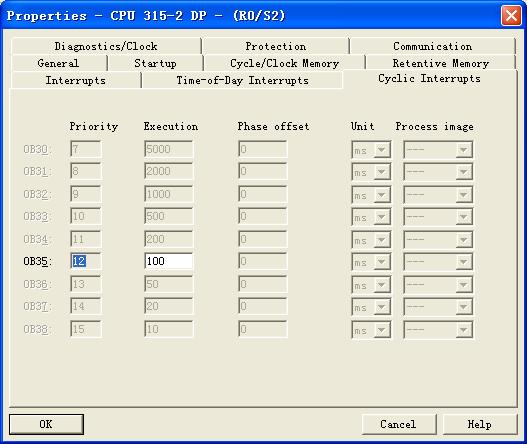Click the OB35 execution field showing 100
The height and width of the screenshot is (444, 527).
click(169, 261)
